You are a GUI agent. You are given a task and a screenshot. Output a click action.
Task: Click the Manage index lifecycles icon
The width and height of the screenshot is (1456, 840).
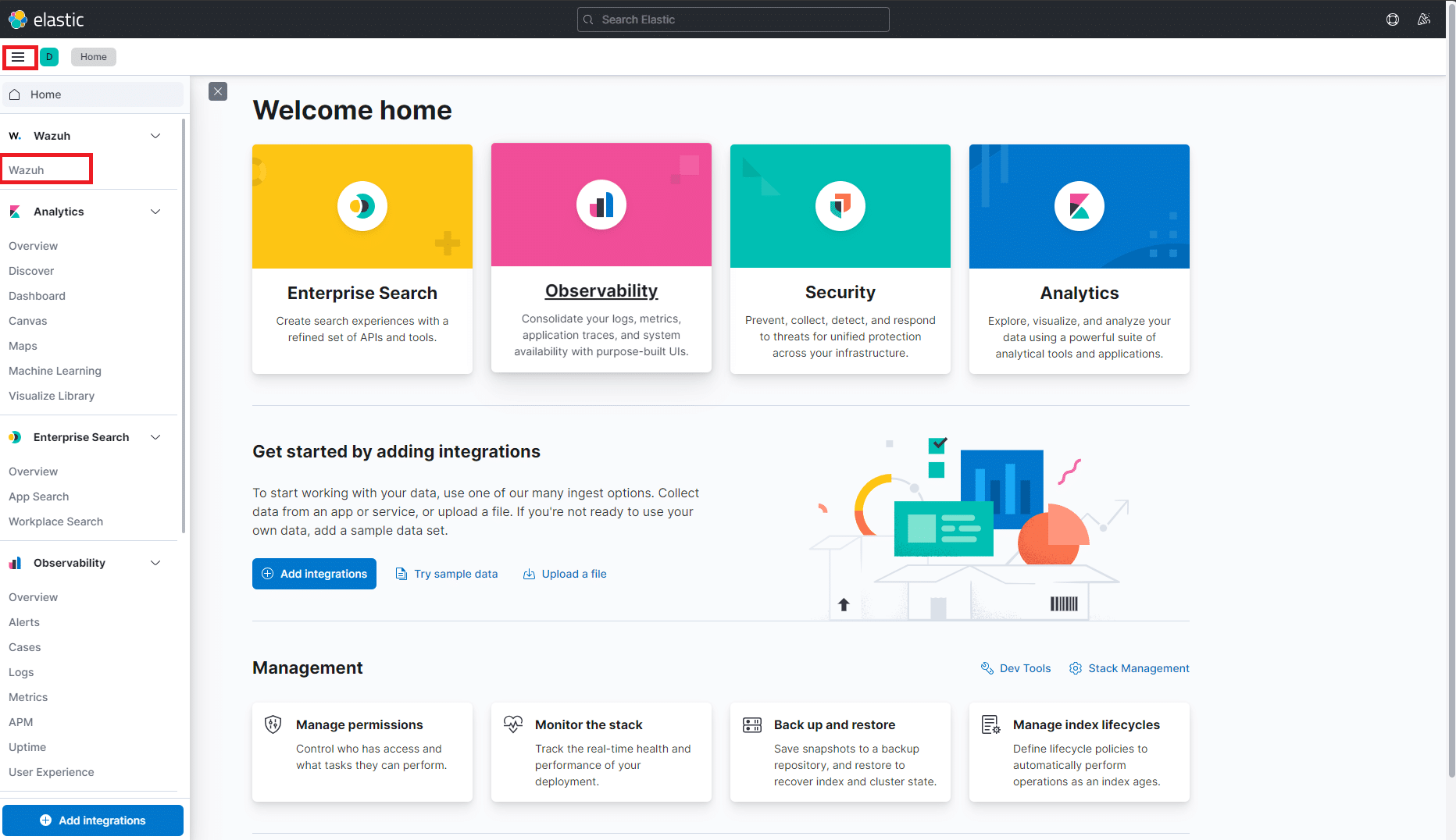click(x=990, y=724)
